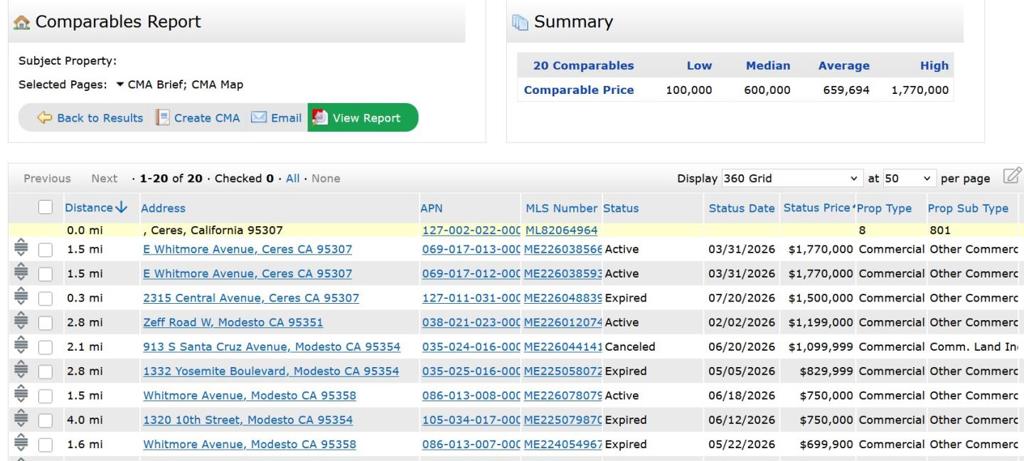Open APN 038-021-023 link
The height and width of the screenshot is (461, 1024).
tap(472, 323)
